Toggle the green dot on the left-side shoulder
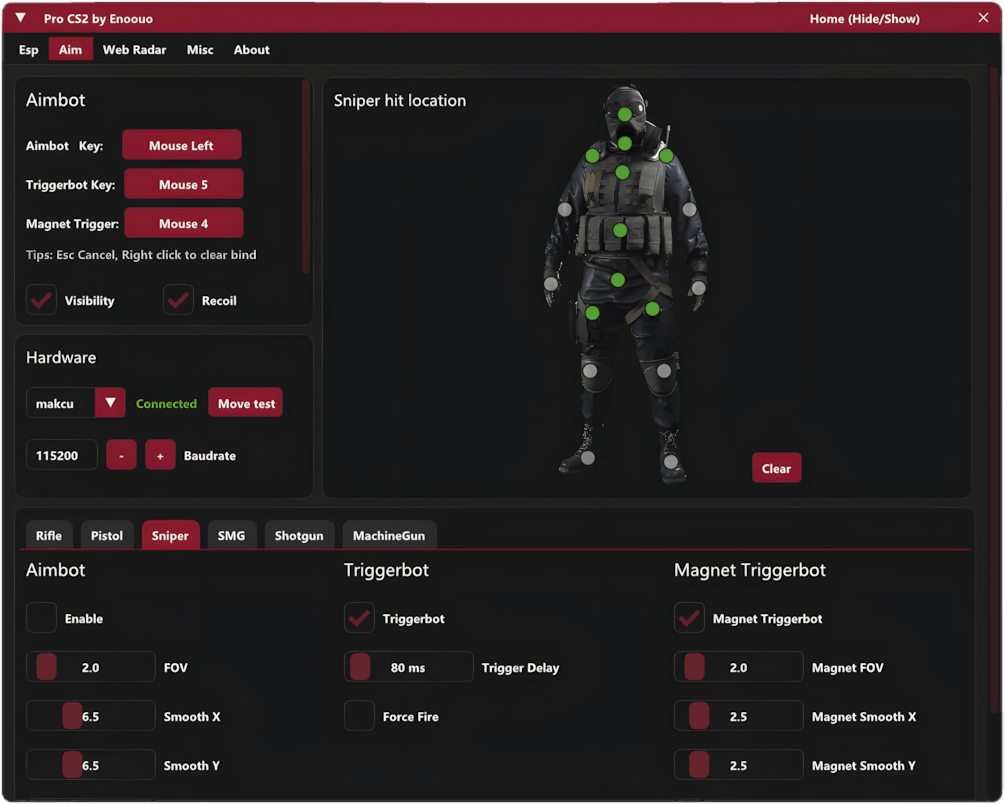1005x804 pixels. pyautogui.click(x=593, y=155)
